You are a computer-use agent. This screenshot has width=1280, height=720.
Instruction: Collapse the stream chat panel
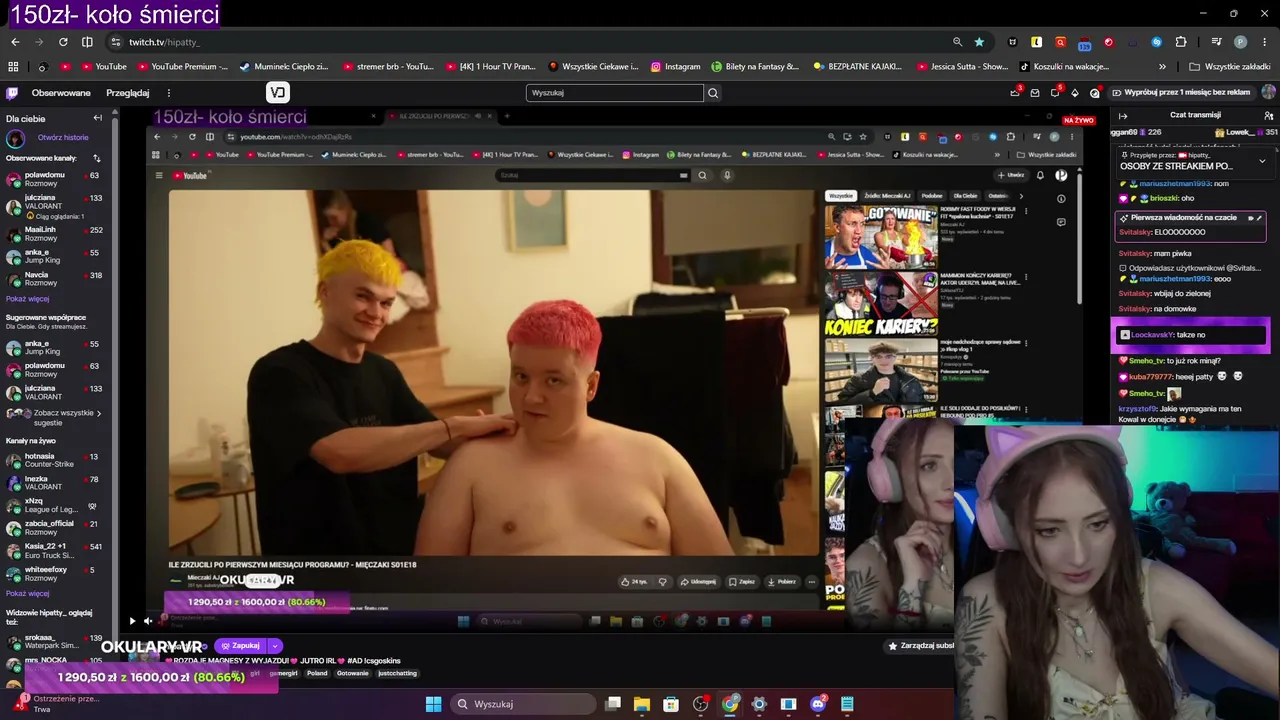(x=1122, y=116)
